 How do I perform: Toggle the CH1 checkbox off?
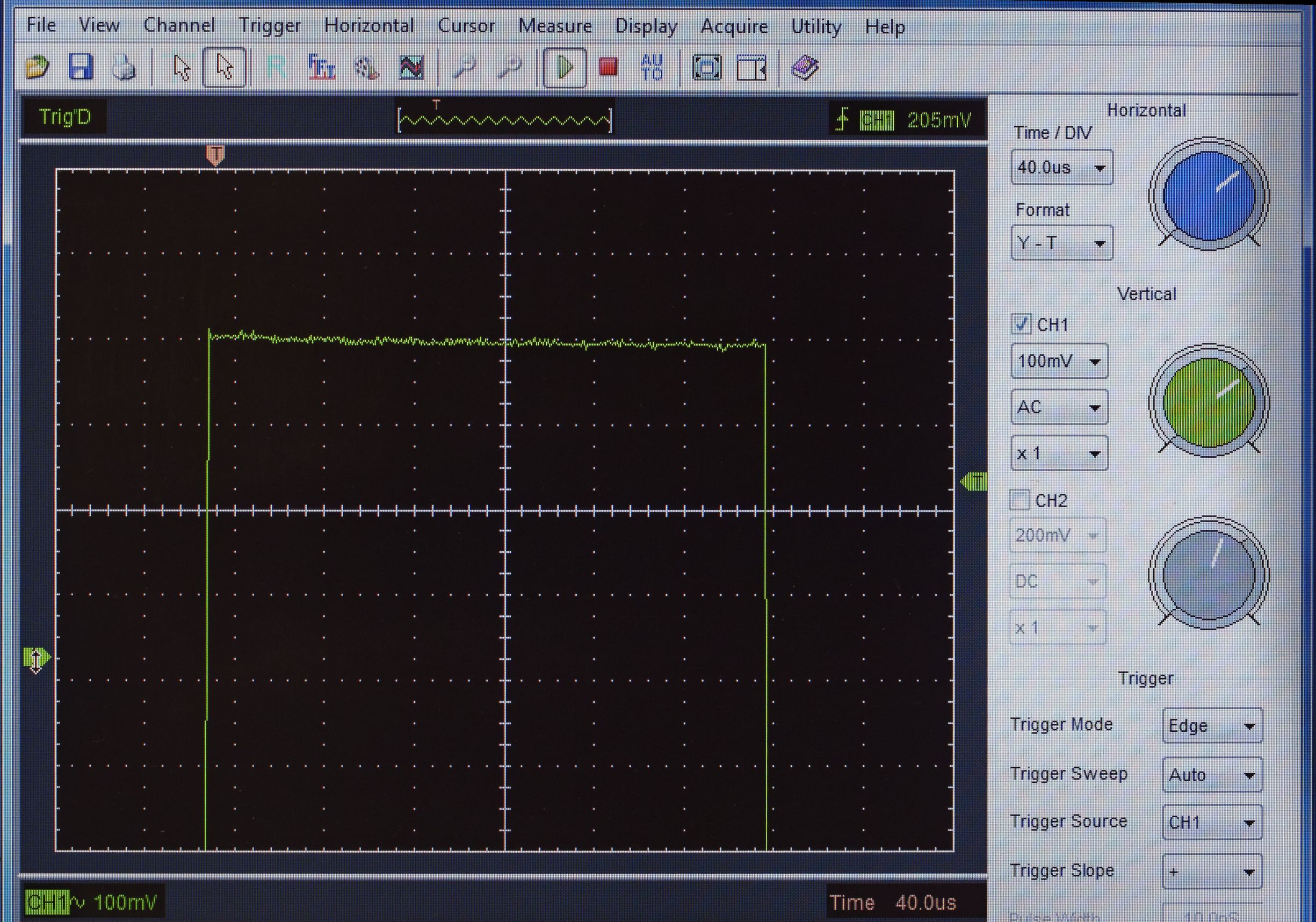pos(1021,325)
